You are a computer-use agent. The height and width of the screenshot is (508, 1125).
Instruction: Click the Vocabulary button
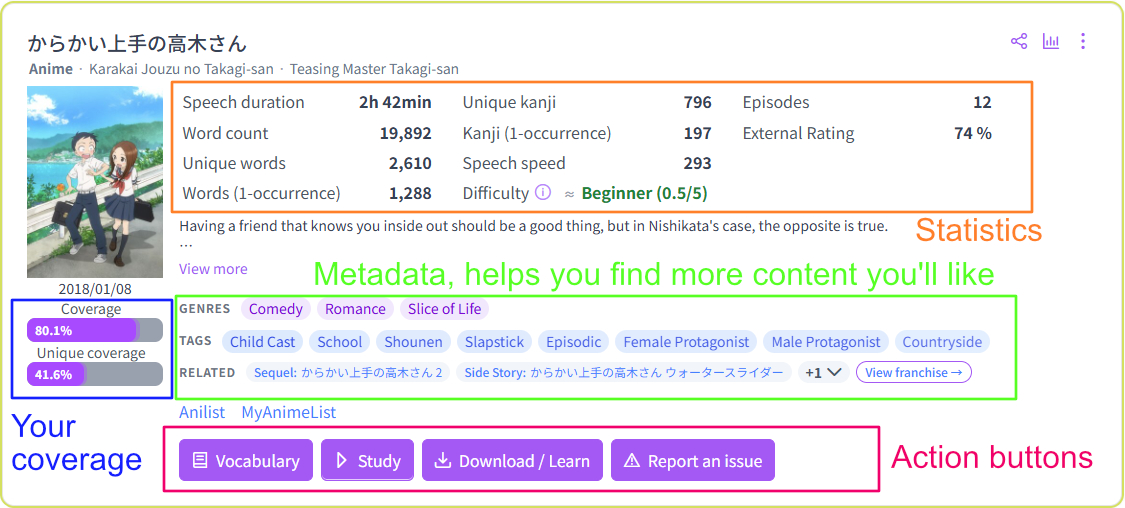tap(246, 460)
